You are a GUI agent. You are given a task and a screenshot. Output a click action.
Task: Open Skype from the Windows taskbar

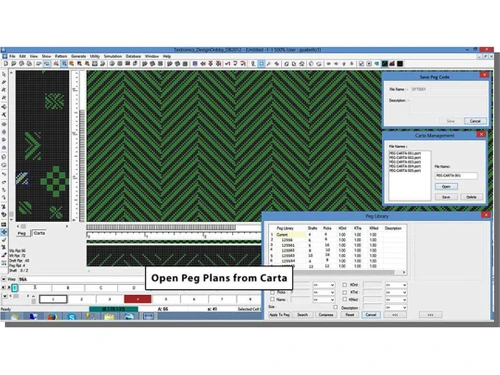tap(72, 317)
